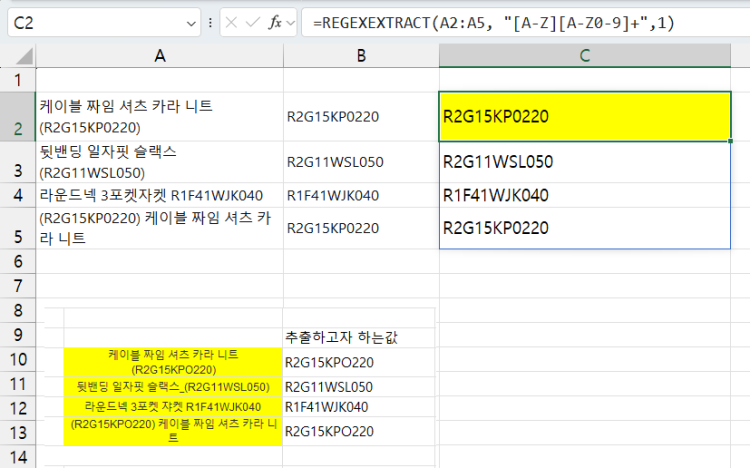Select cell A2 케이블 짜임 셔츠 카라 니트

coord(160,117)
